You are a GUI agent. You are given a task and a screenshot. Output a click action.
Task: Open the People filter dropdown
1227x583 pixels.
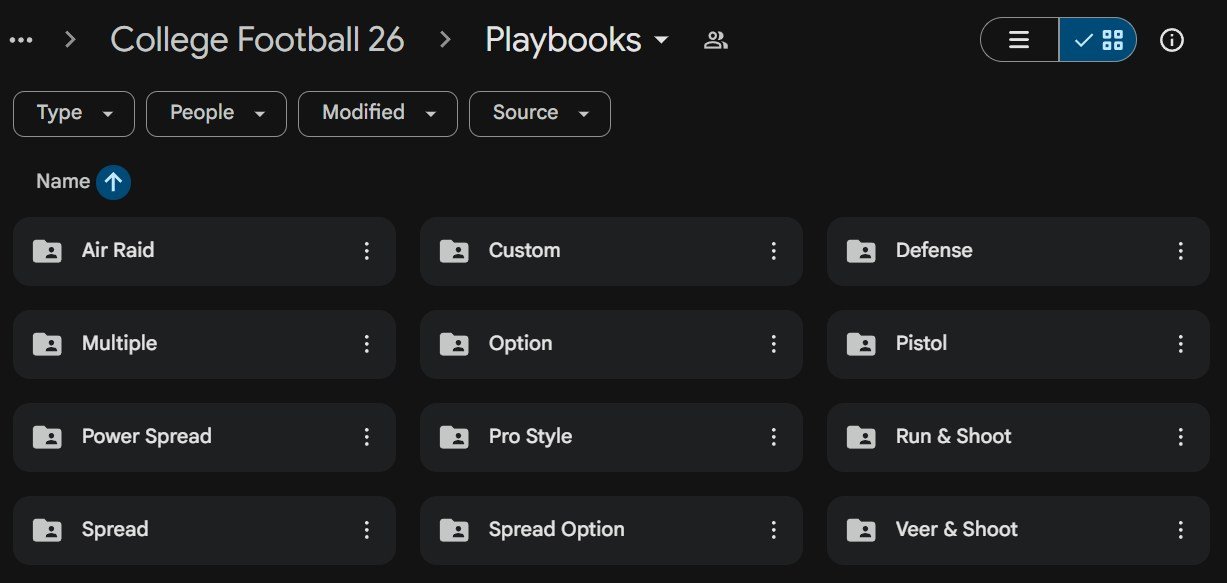click(216, 113)
